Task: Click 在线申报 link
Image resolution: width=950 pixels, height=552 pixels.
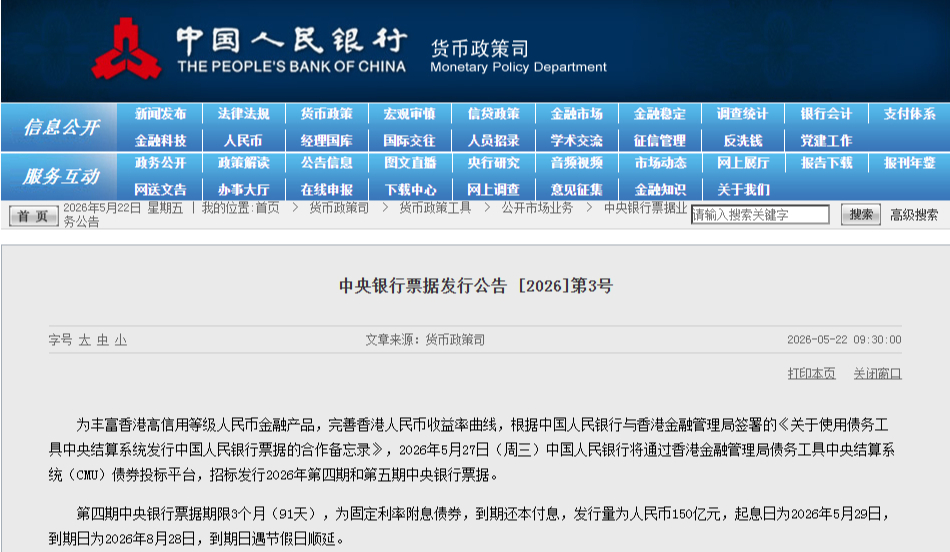Action: coord(327,190)
